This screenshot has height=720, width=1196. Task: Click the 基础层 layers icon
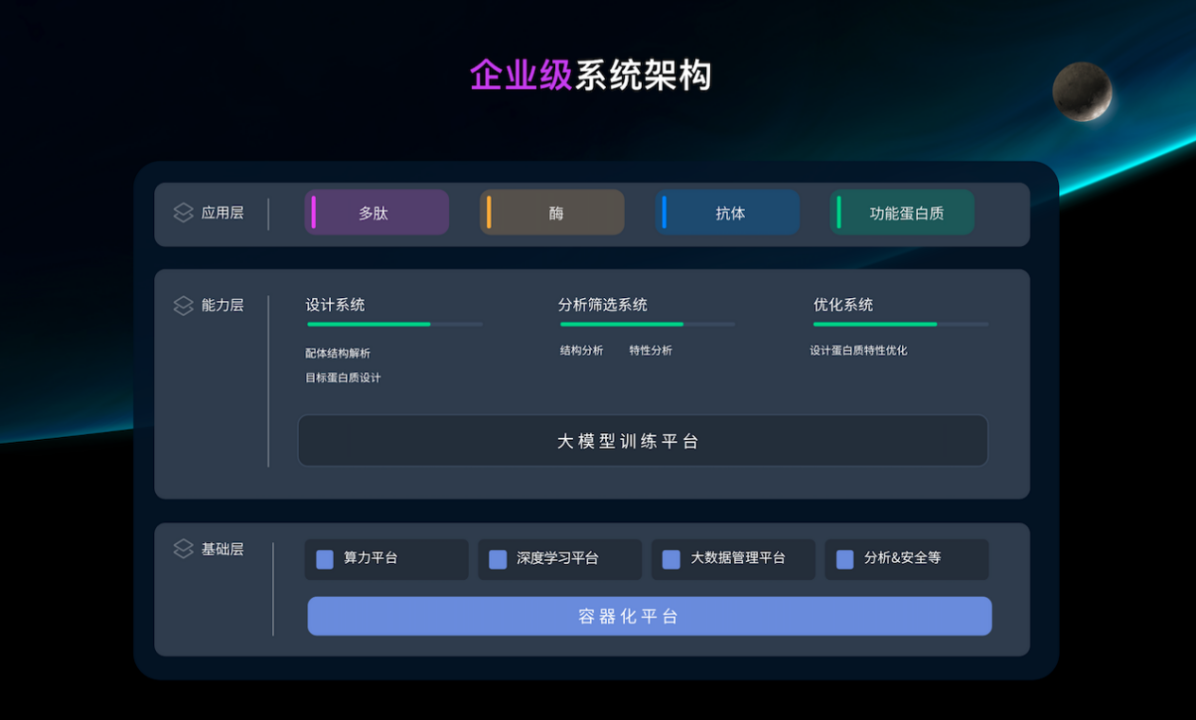click(183, 549)
